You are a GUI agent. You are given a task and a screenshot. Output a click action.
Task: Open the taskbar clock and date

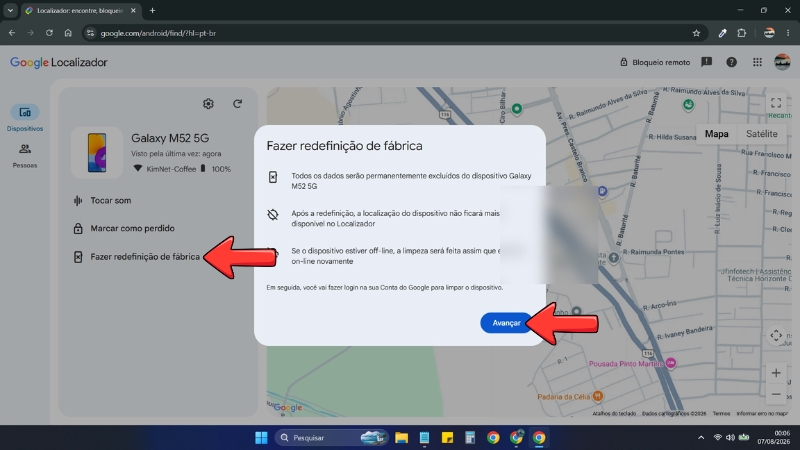(x=773, y=438)
